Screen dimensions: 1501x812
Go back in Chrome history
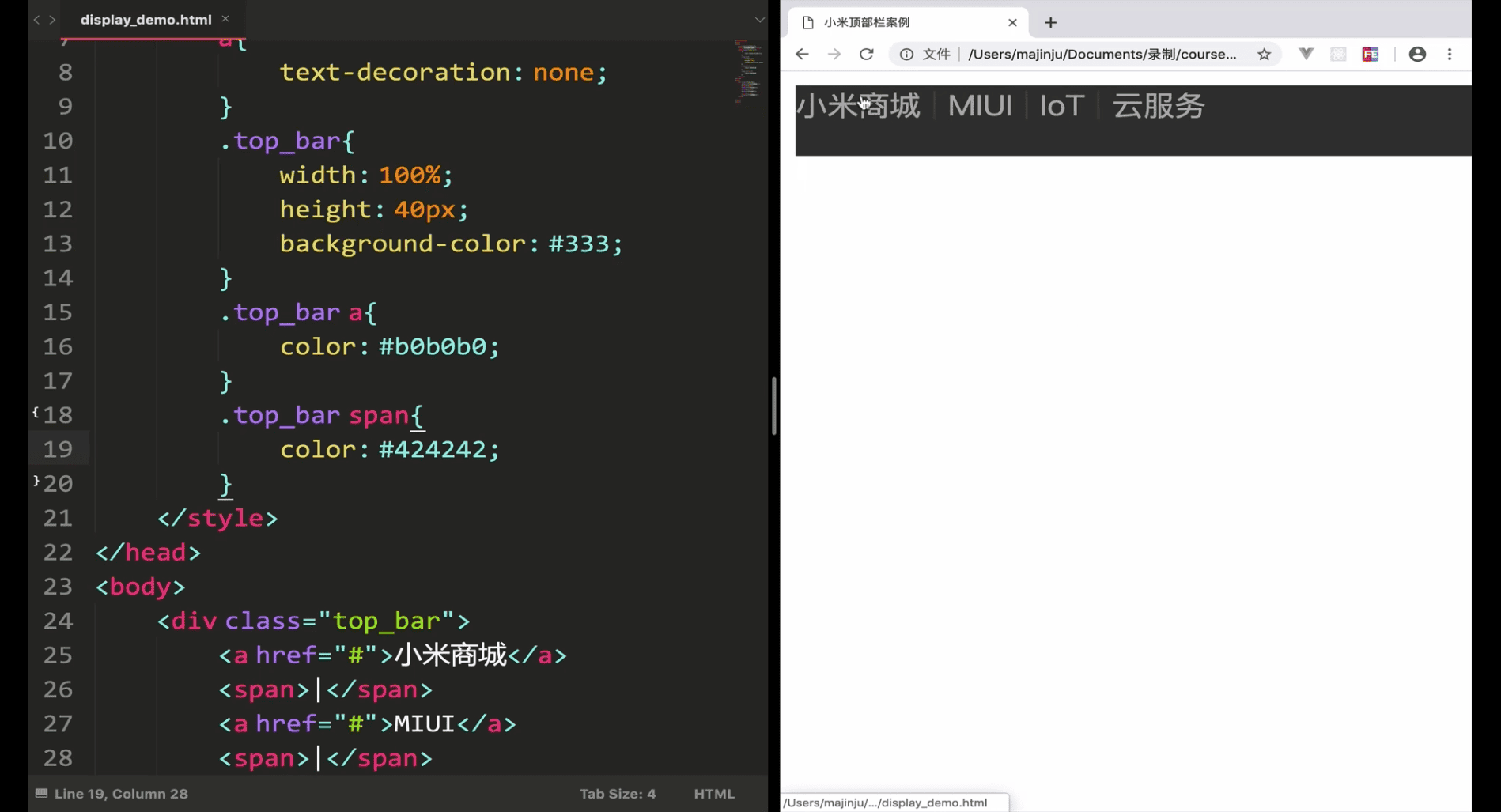pos(802,54)
